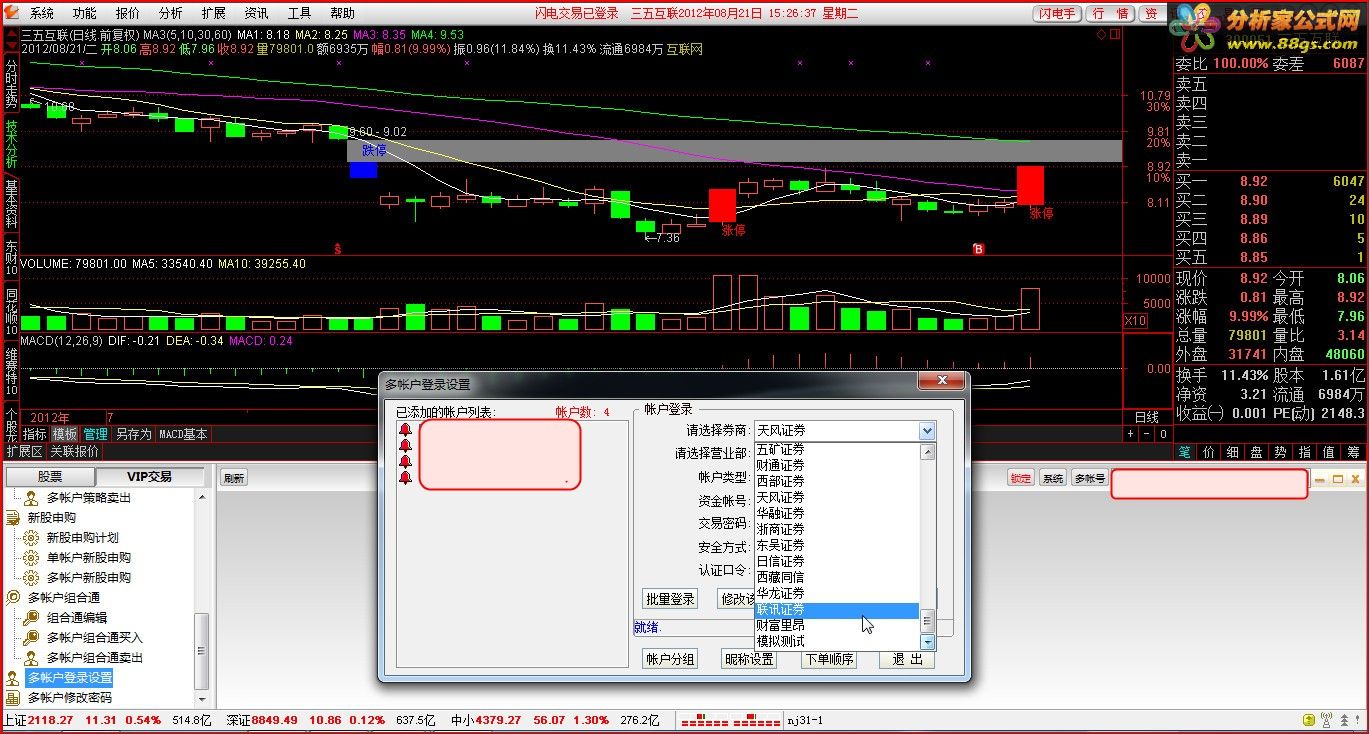Image resolution: width=1369 pixels, height=734 pixels.
Task: Switch to the 股票 tab
Action: point(50,477)
